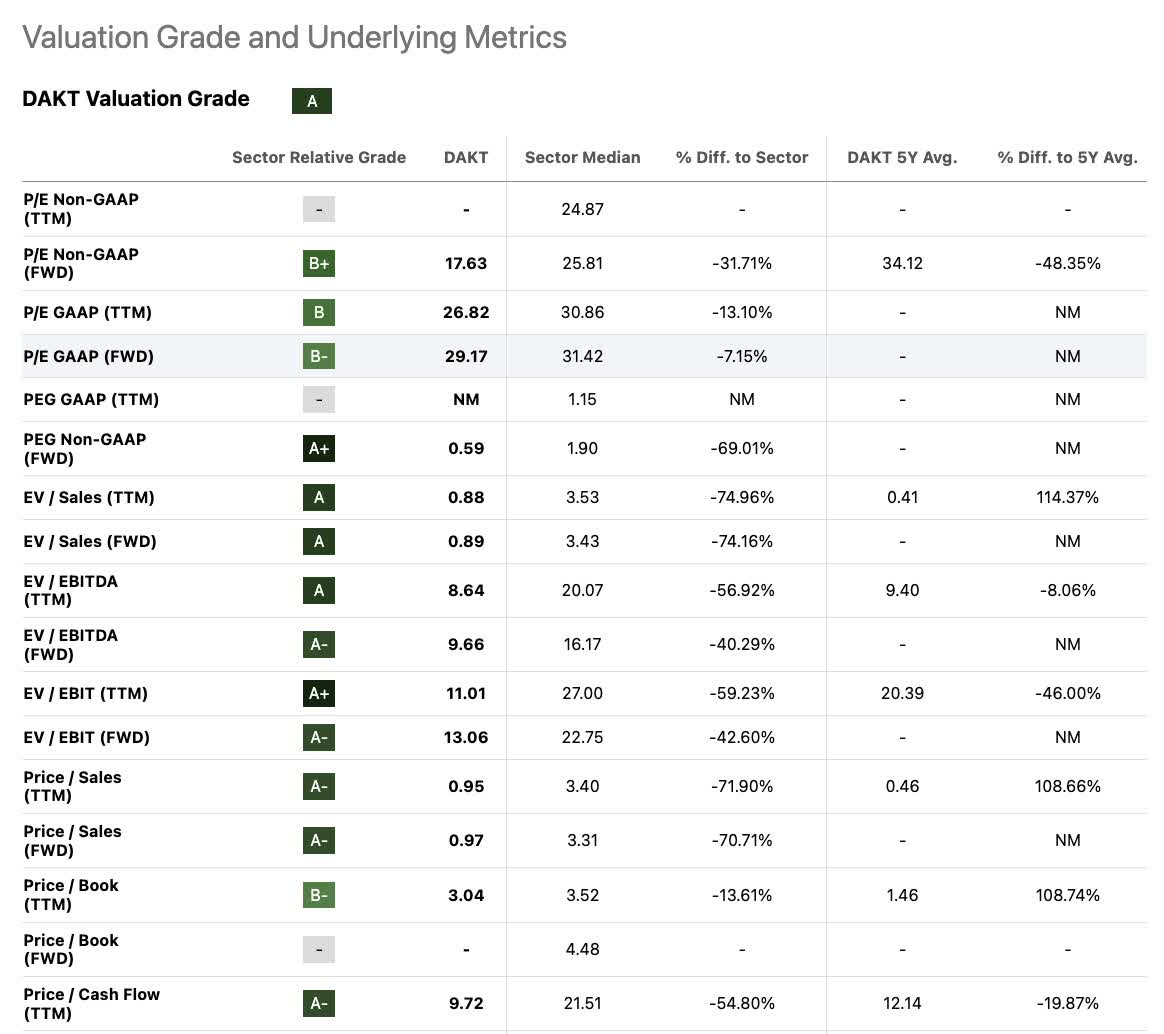The image size is (1164, 1034).
Task: Select the A- grade badge for Price / Cash Flow (TTM)
Action: coord(319,1003)
